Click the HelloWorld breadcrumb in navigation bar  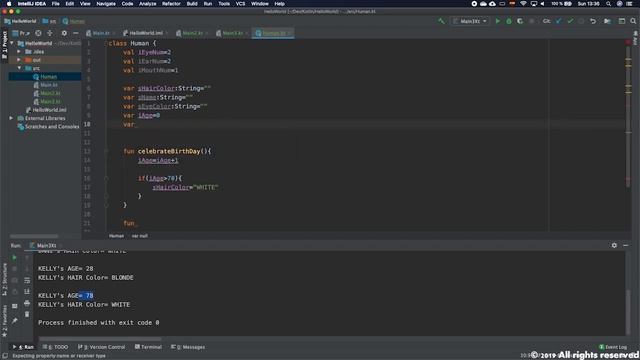point(20,21)
